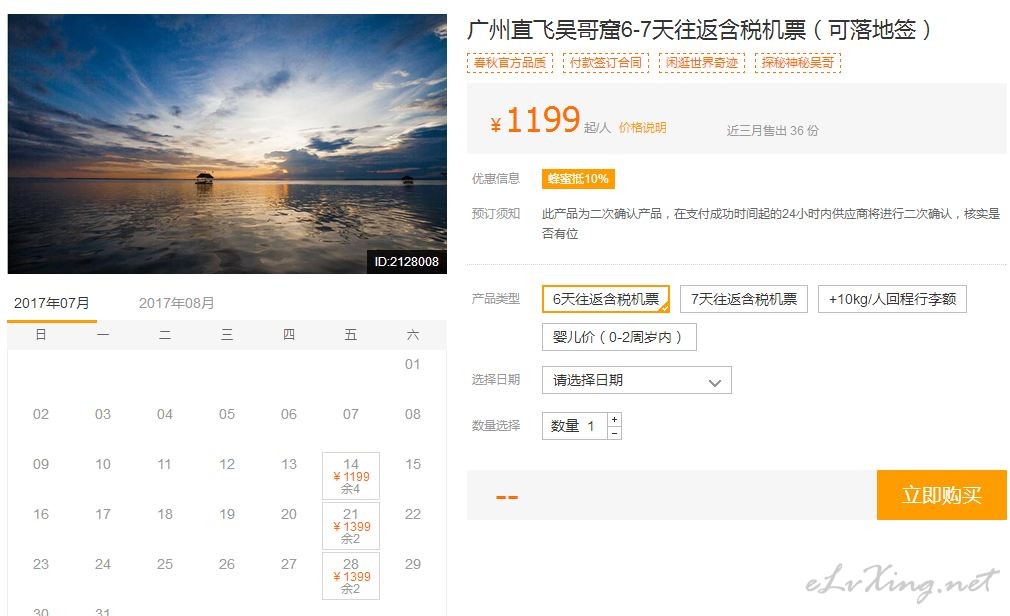Click calendar date 18
The width and height of the screenshot is (1010, 616).
165,514
